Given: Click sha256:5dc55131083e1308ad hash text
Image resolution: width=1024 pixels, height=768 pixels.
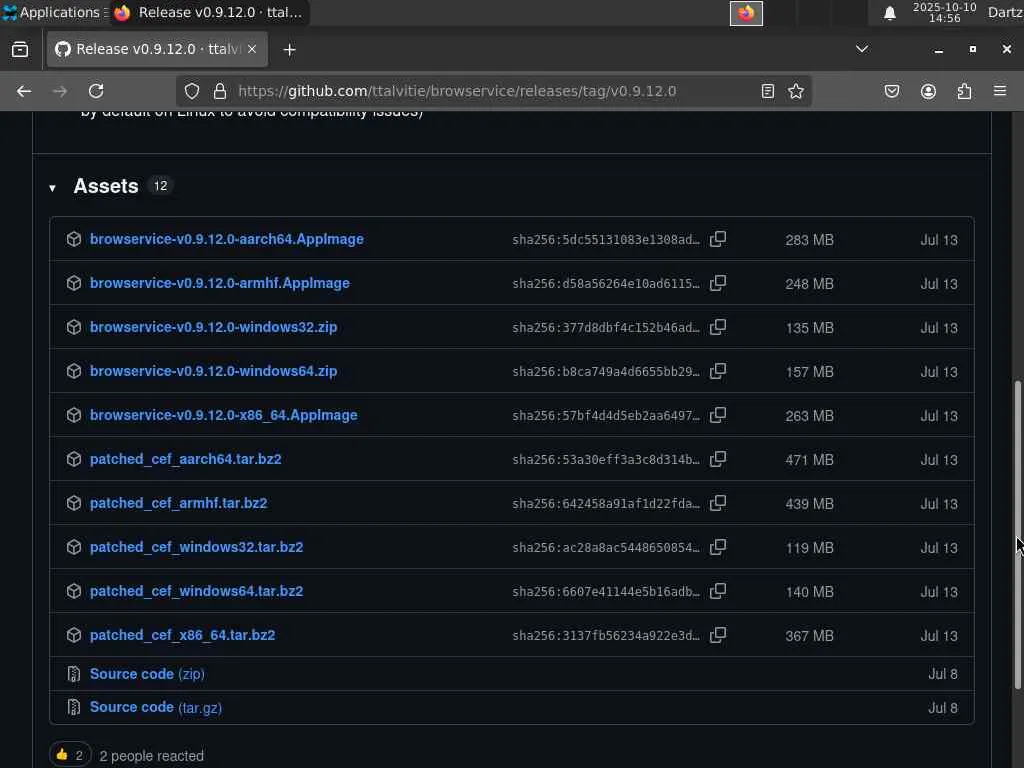Looking at the screenshot, I should click(605, 240).
